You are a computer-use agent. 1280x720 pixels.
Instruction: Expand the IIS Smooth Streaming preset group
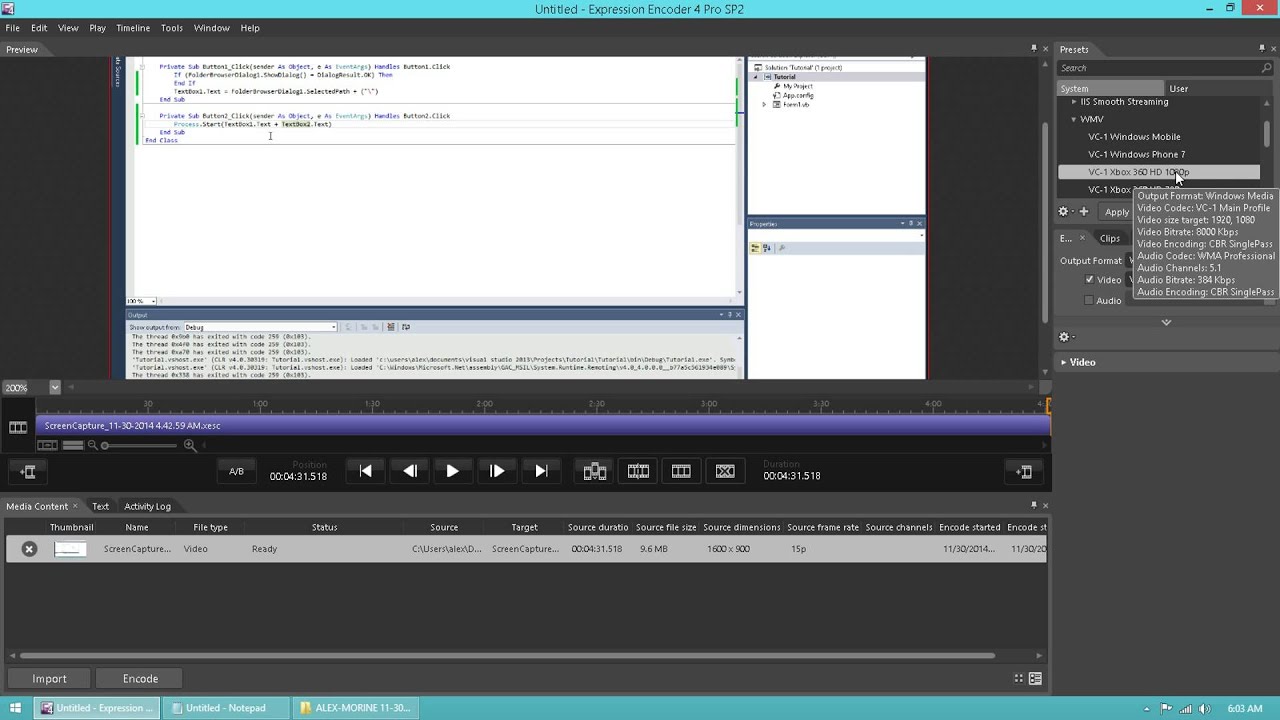point(1074,102)
